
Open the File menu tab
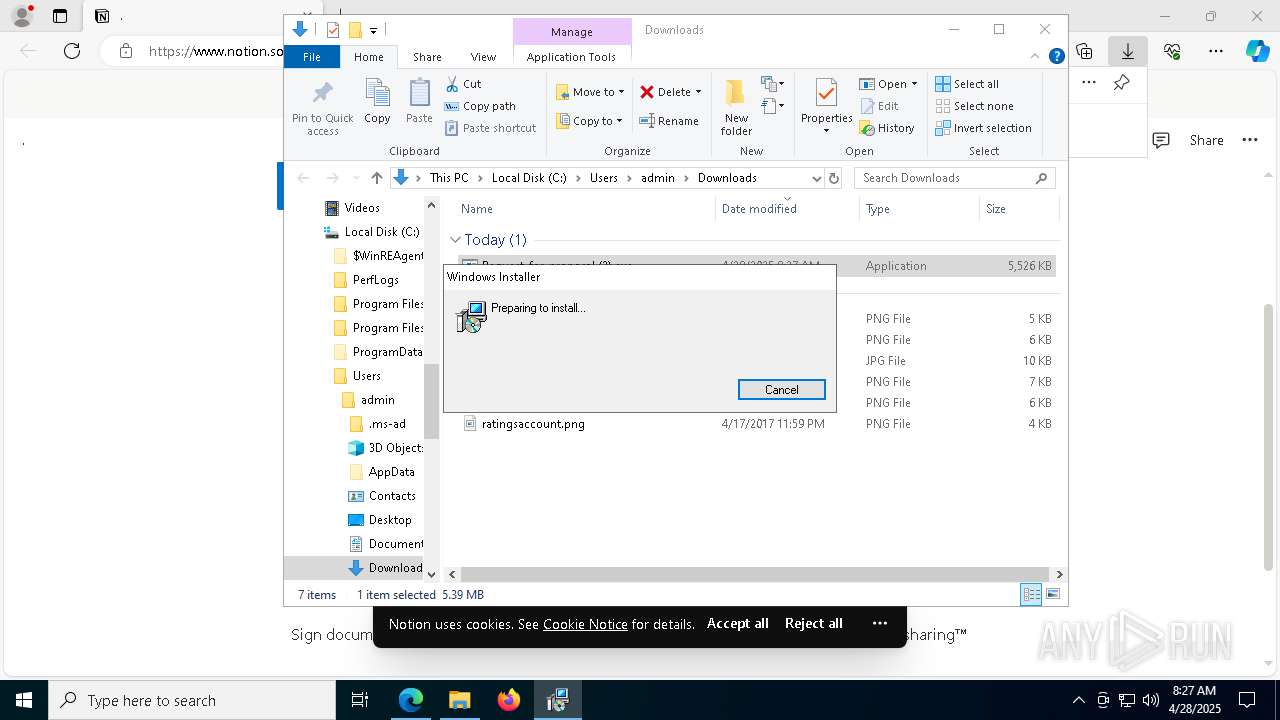coord(312,57)
